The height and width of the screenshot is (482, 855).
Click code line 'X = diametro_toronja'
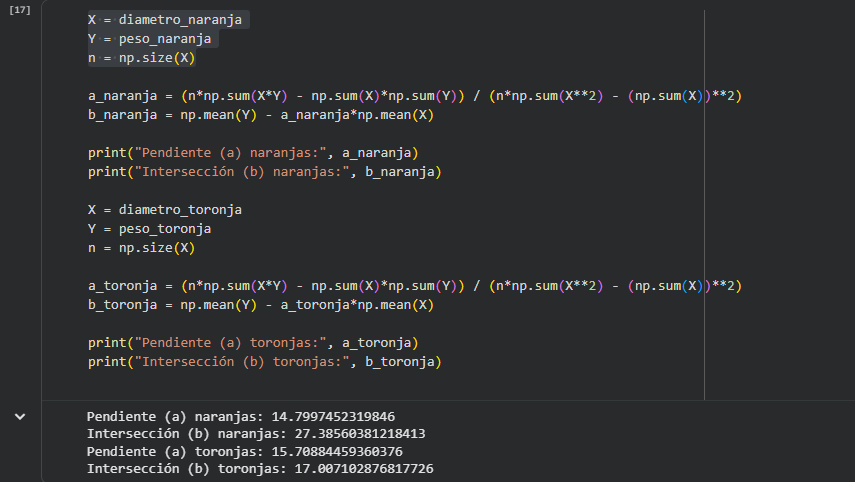165,210
